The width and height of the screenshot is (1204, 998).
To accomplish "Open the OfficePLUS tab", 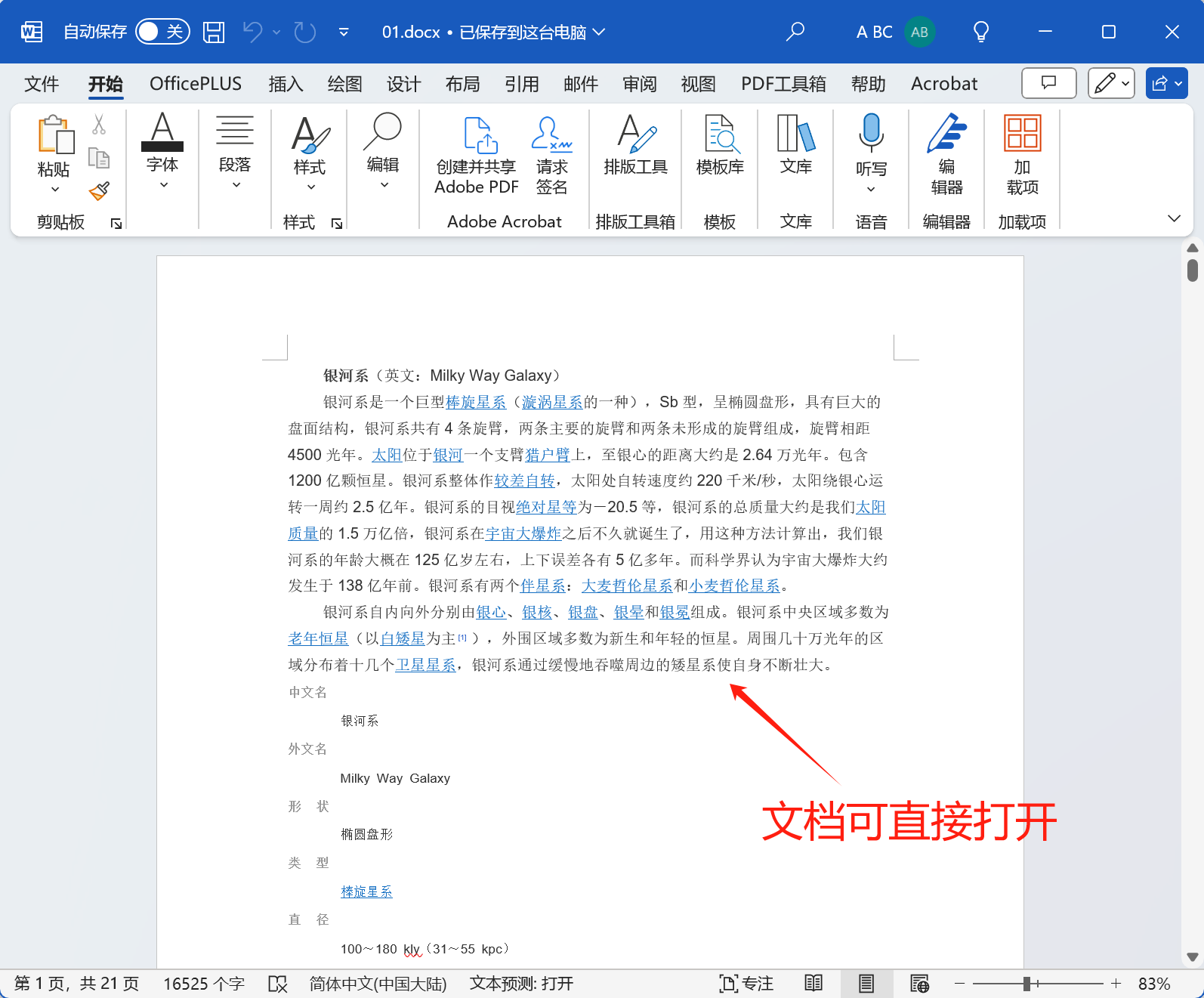I will 196,84.
